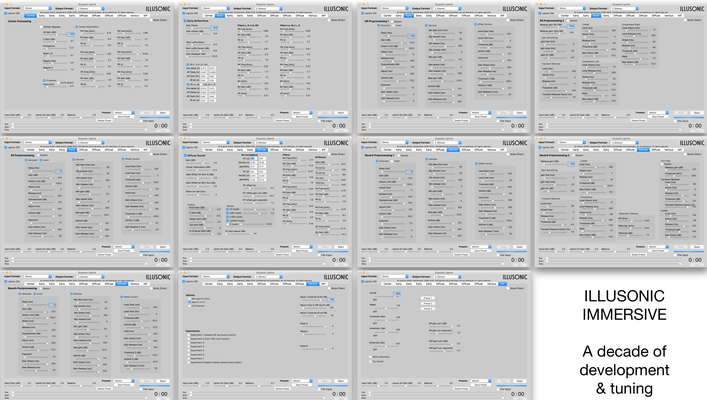
Task: Toggle Center Bypass checkbox in Center Processing window
Action: (41, 27)
